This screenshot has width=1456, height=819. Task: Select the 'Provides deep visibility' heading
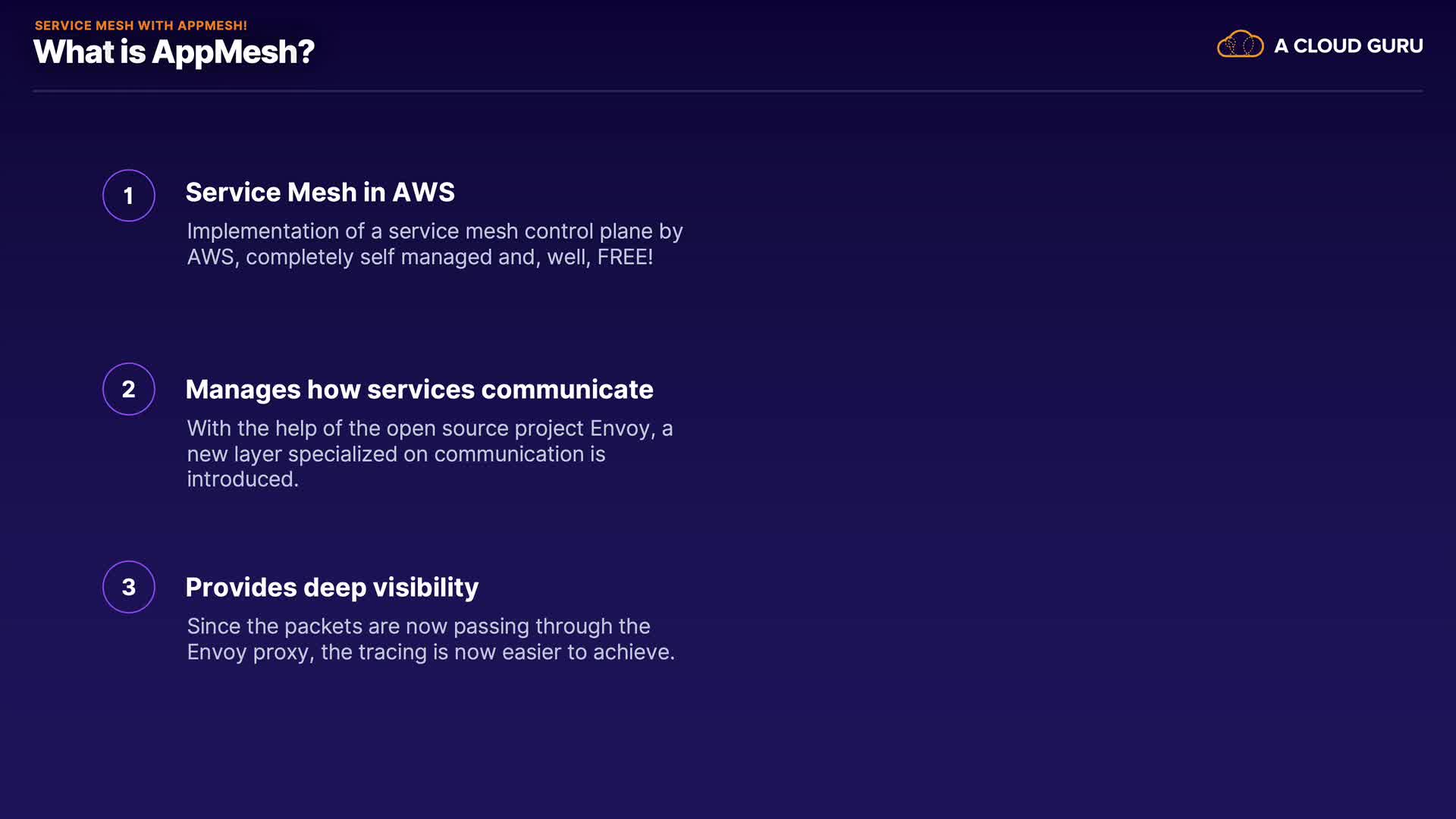pos(332,588)
